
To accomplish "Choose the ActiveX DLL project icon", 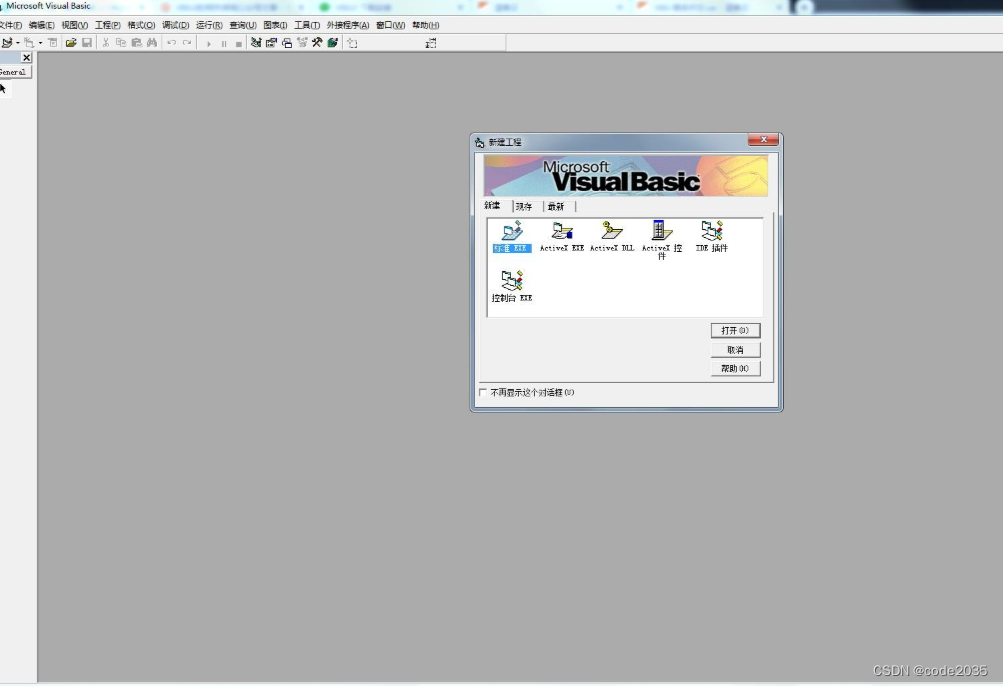I will point(612,237).
